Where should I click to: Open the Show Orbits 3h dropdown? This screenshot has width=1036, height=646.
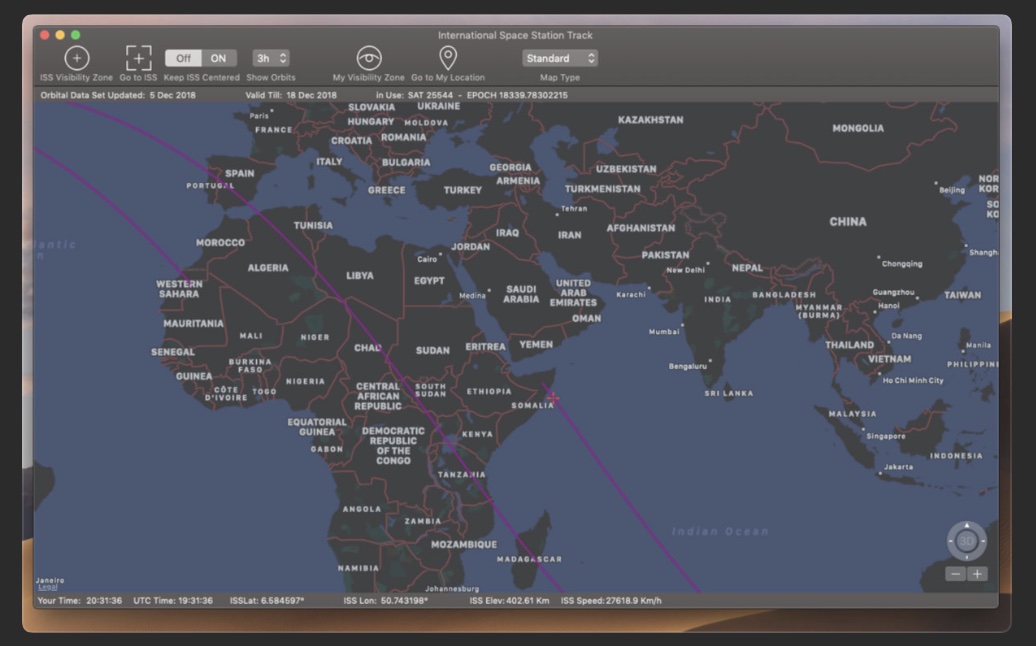coord(270,58)
